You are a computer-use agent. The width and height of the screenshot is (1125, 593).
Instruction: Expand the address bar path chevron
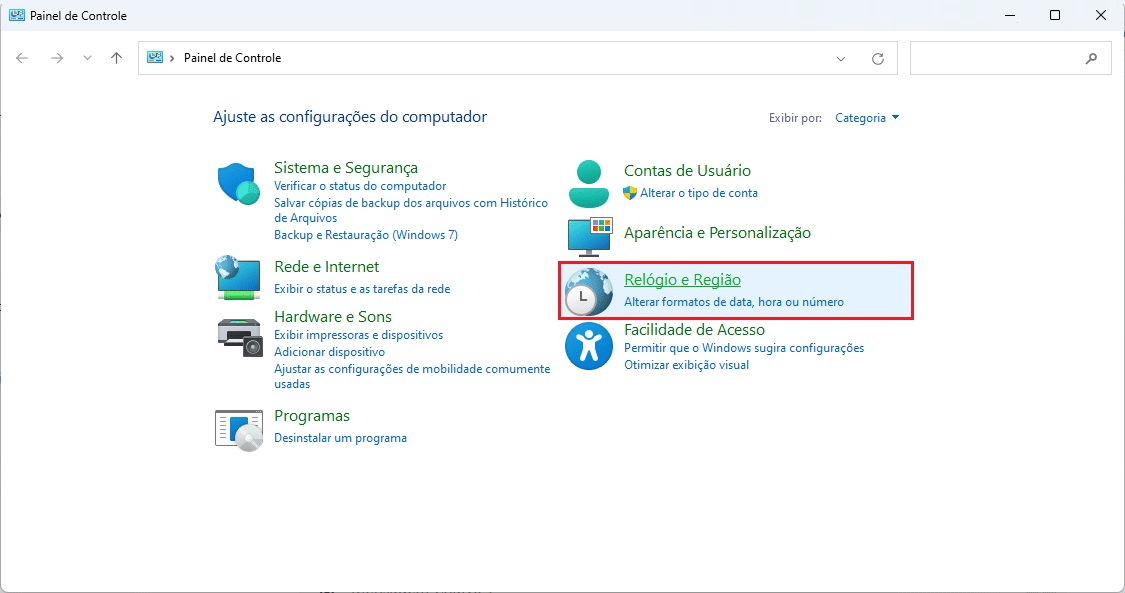[172, 58]
